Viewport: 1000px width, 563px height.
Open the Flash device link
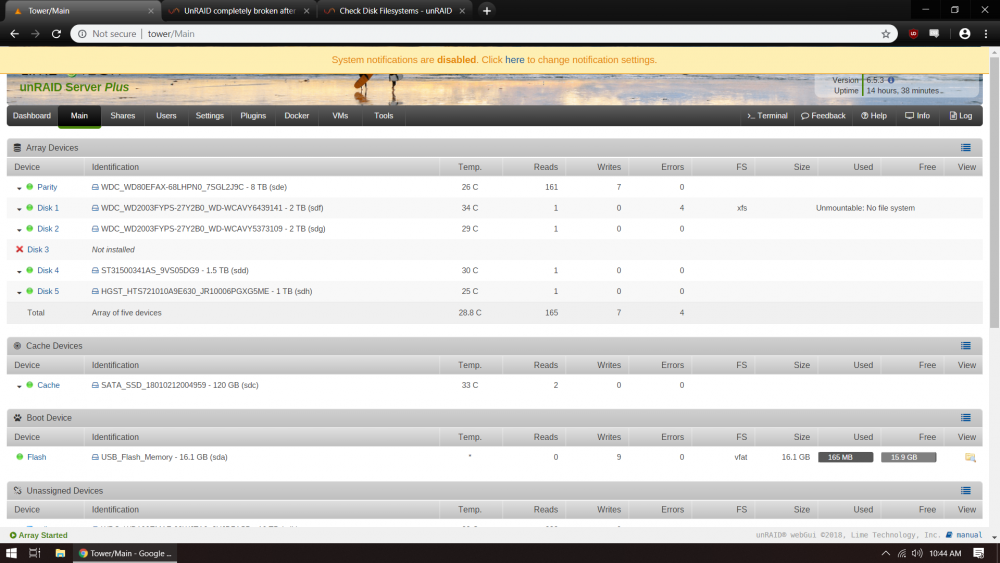click(x=36, y=457)
